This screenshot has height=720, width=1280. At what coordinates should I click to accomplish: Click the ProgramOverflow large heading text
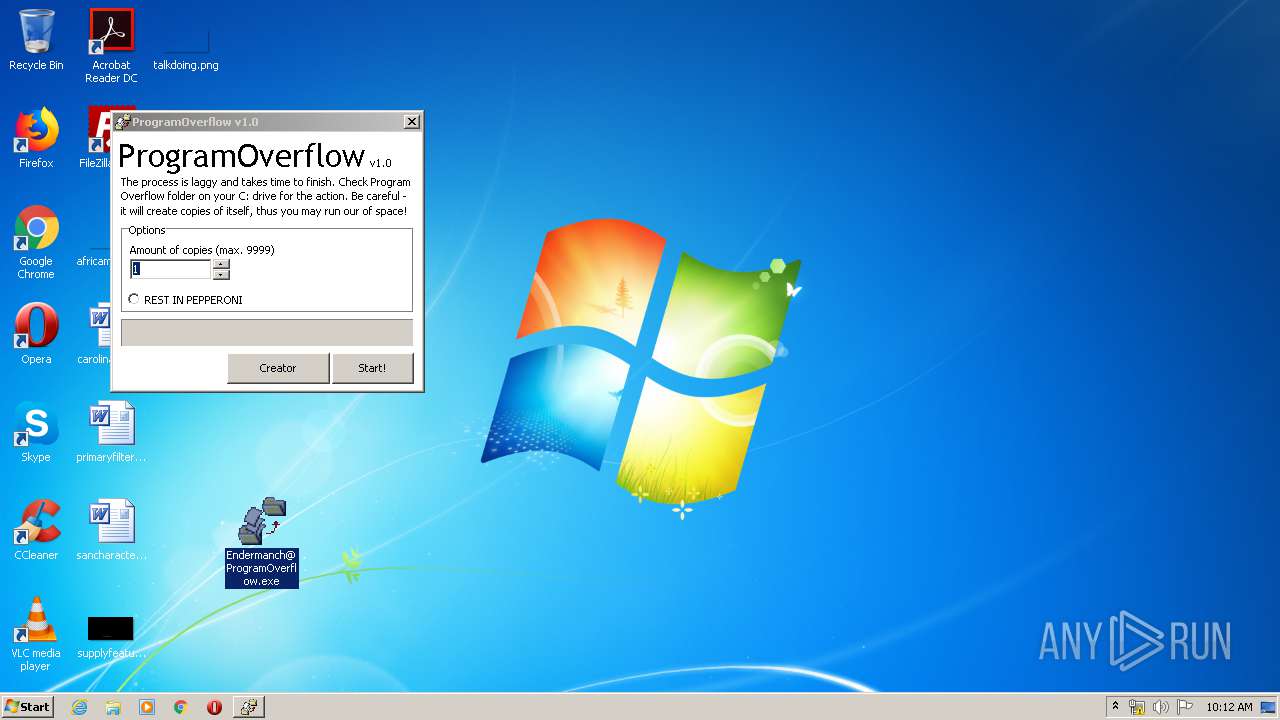point(242,156)
